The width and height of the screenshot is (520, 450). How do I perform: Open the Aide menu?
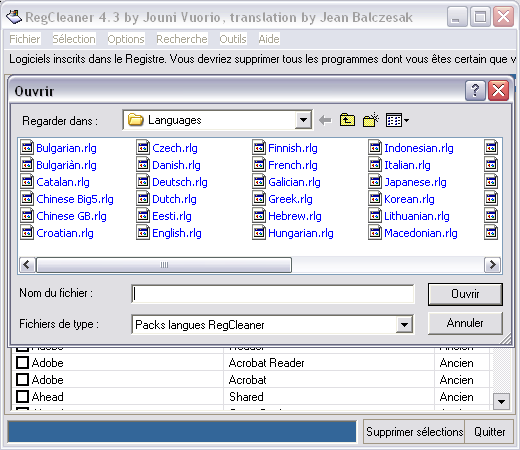click(269, 39)
